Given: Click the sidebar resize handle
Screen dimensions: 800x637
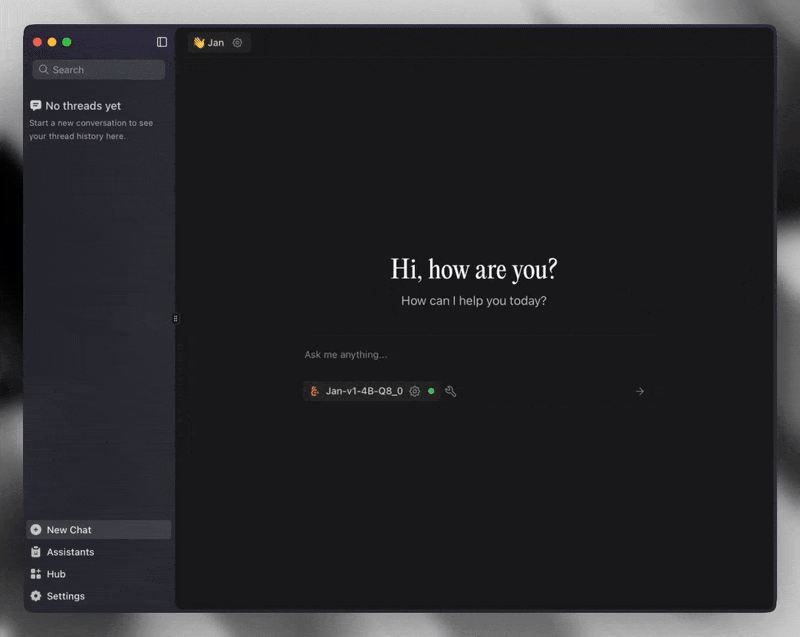Looking at the screenshot, I should (x=176, y=319).
